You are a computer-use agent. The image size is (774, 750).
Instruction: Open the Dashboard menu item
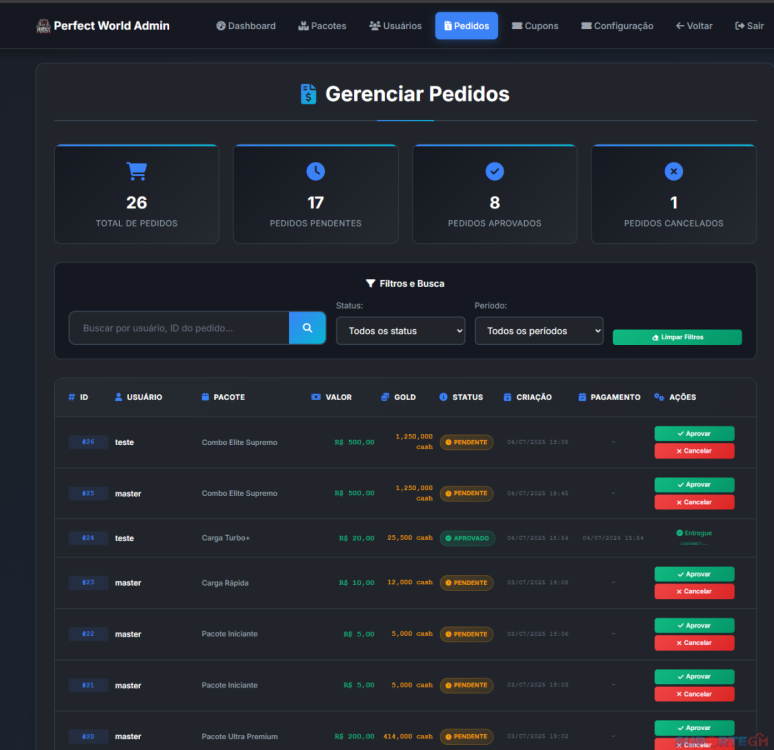pos(246,26)
